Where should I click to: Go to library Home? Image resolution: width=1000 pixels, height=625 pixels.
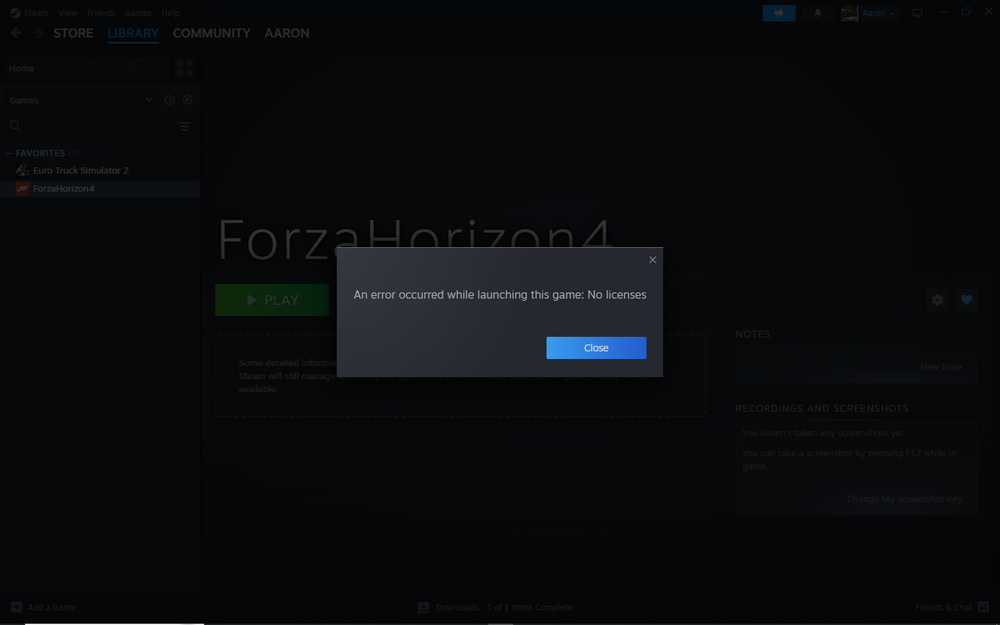(x=87, y=68)
